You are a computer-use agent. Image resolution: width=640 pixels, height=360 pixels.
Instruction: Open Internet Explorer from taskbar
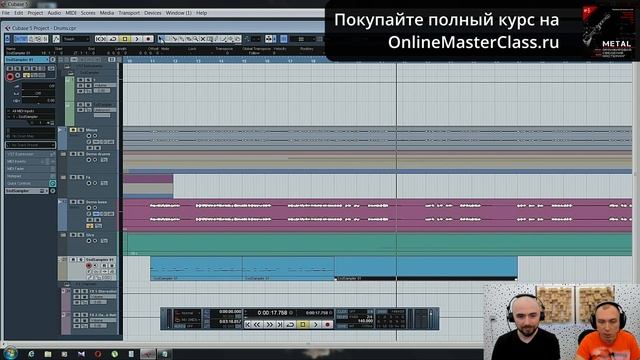(x=31, y=354)
